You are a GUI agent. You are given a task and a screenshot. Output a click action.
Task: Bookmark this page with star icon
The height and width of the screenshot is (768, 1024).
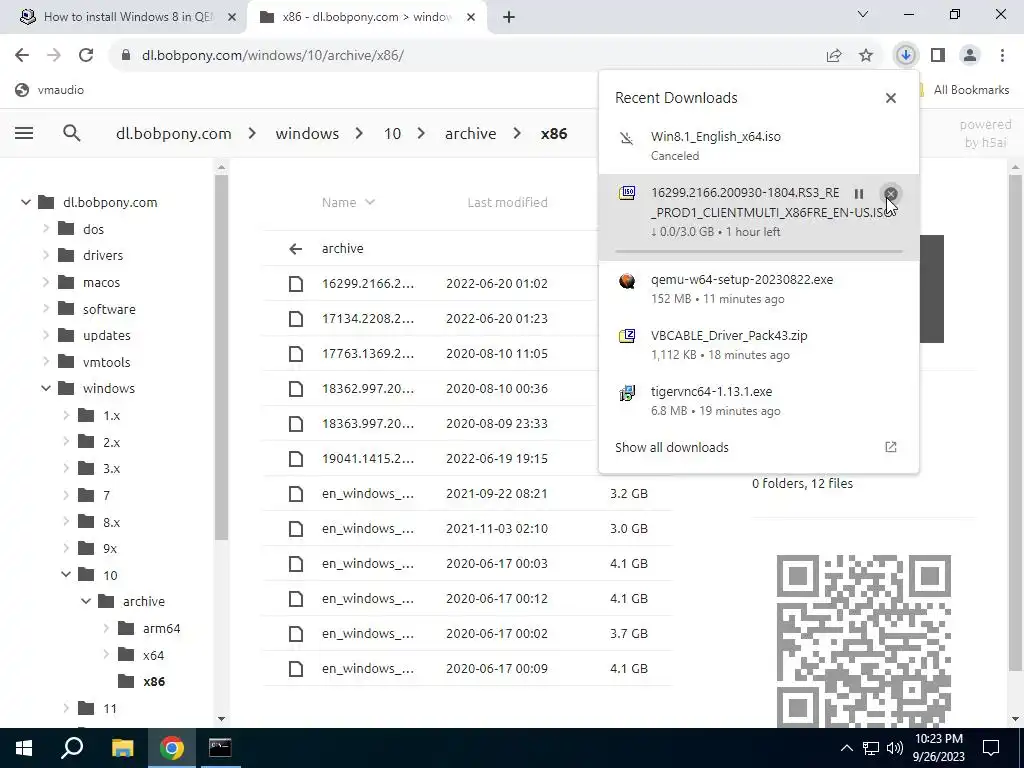pyautogui.click(x=866, y=56)
